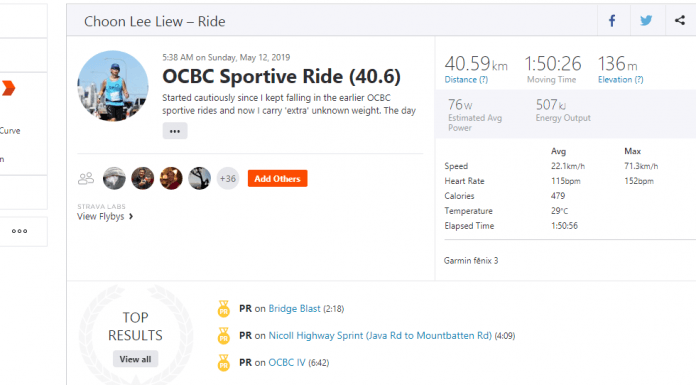Open the Distance help link
This screenshot has width=696, height=385.
[466, 79]
